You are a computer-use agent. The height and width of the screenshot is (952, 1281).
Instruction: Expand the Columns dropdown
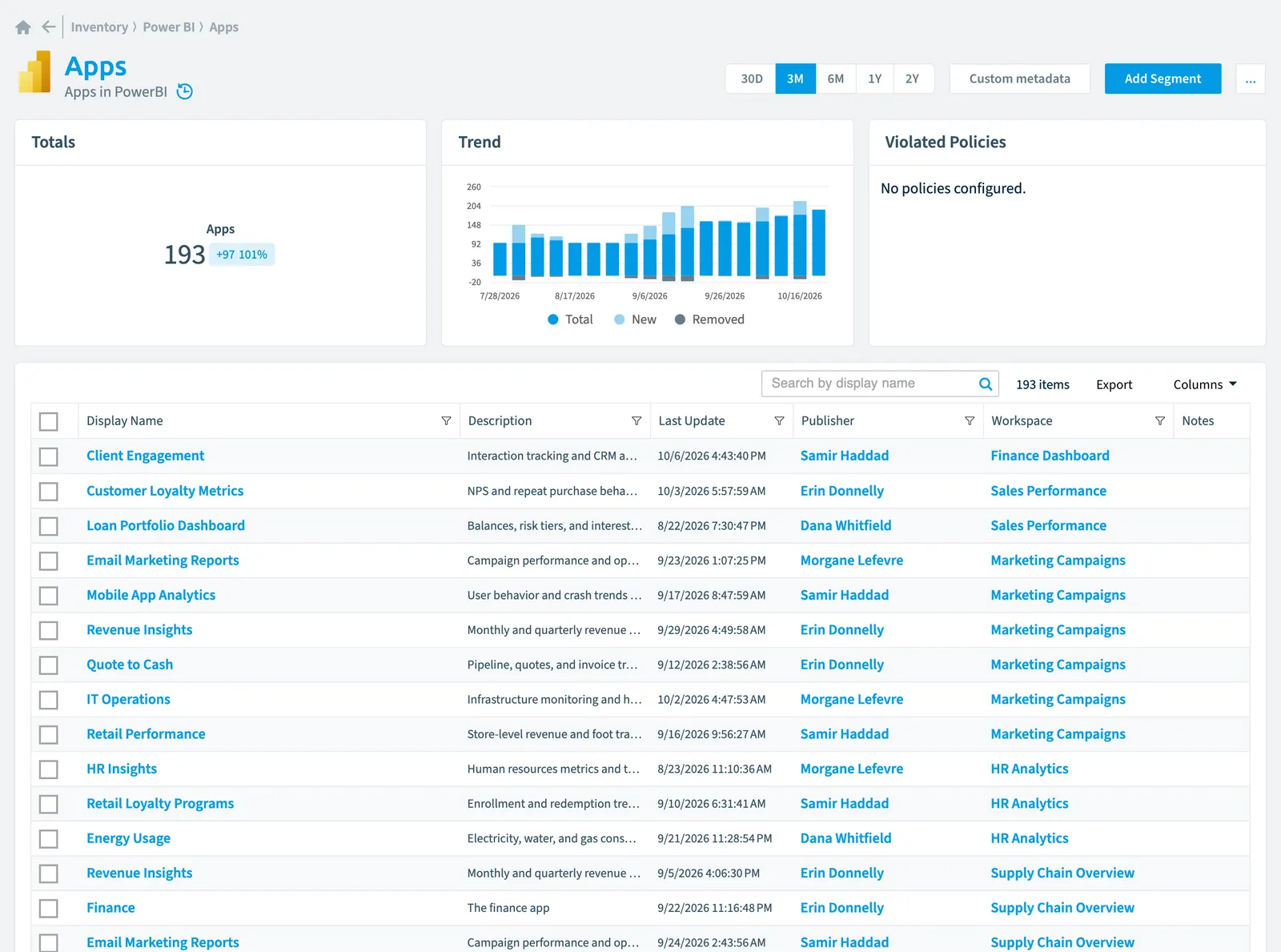pyautogui.click(x=1205, y=384)
